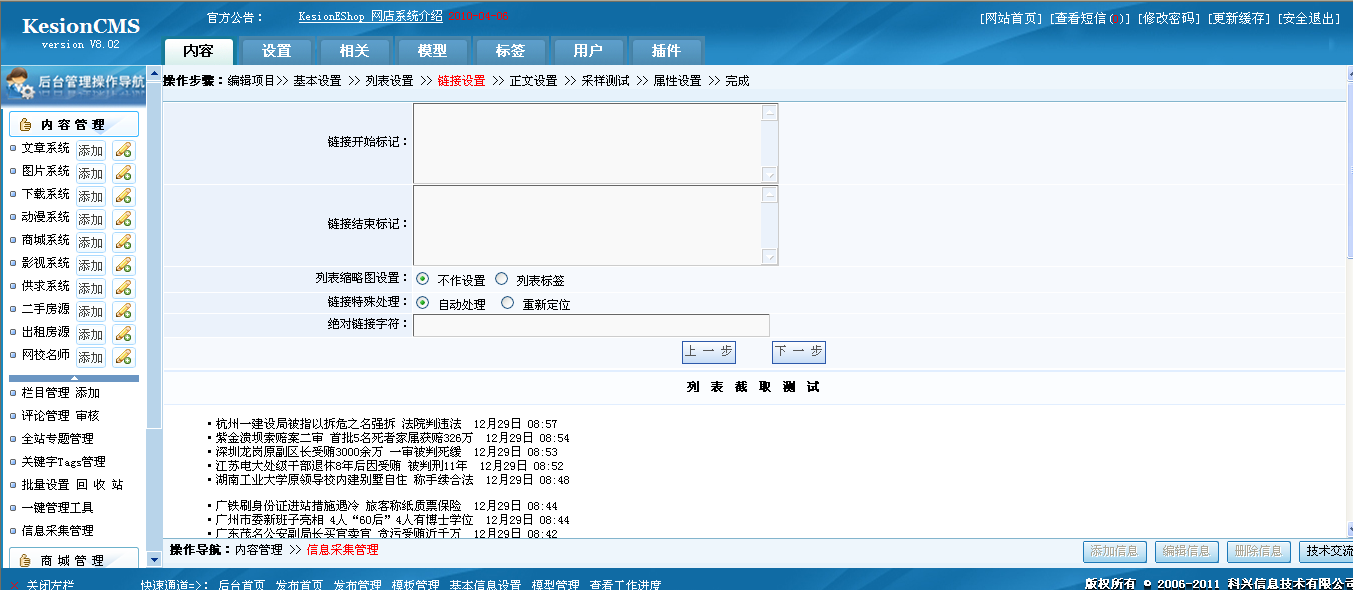Open 栏目管理 in the sidebar
This screenshot has width=1353, height=590.
[46, 393]
